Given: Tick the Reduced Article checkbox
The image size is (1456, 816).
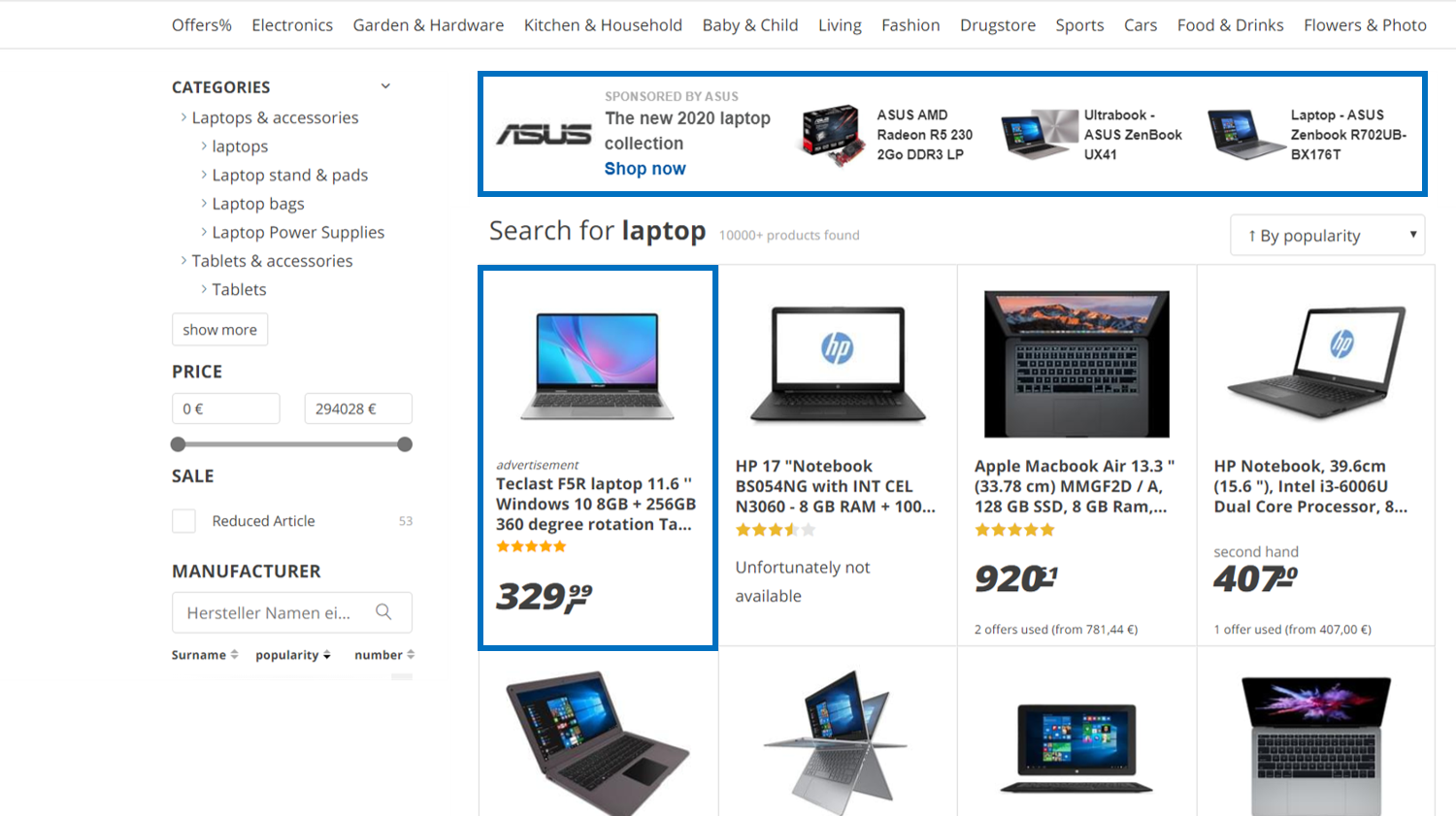Looking at the screenshot, I should click(x=183, y=521).
